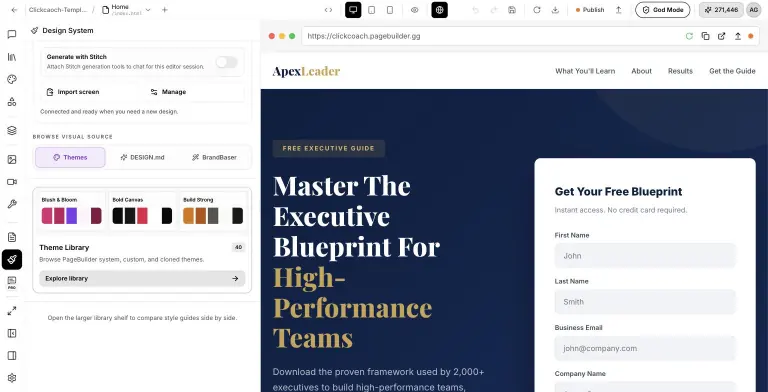
Task: Open code view angle-brackets icon
Action: (x=329, y=10)
